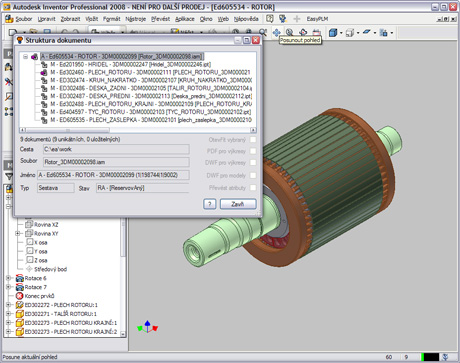Expand the Rotace 7 node
460x363 pixels.
click(8, 287)
